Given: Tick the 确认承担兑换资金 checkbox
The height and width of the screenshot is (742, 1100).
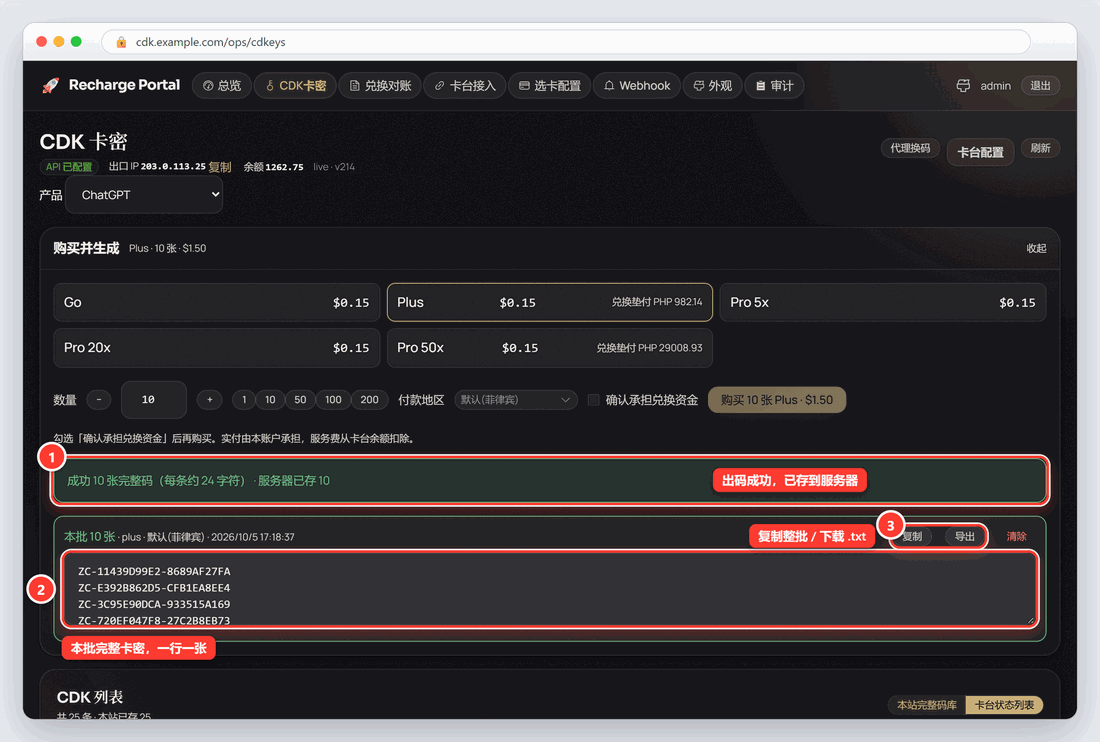Looking at the screenshot, I should [x=593, y=400].
